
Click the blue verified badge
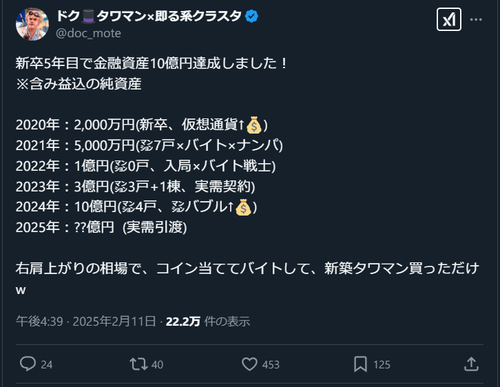coord(252,16)
